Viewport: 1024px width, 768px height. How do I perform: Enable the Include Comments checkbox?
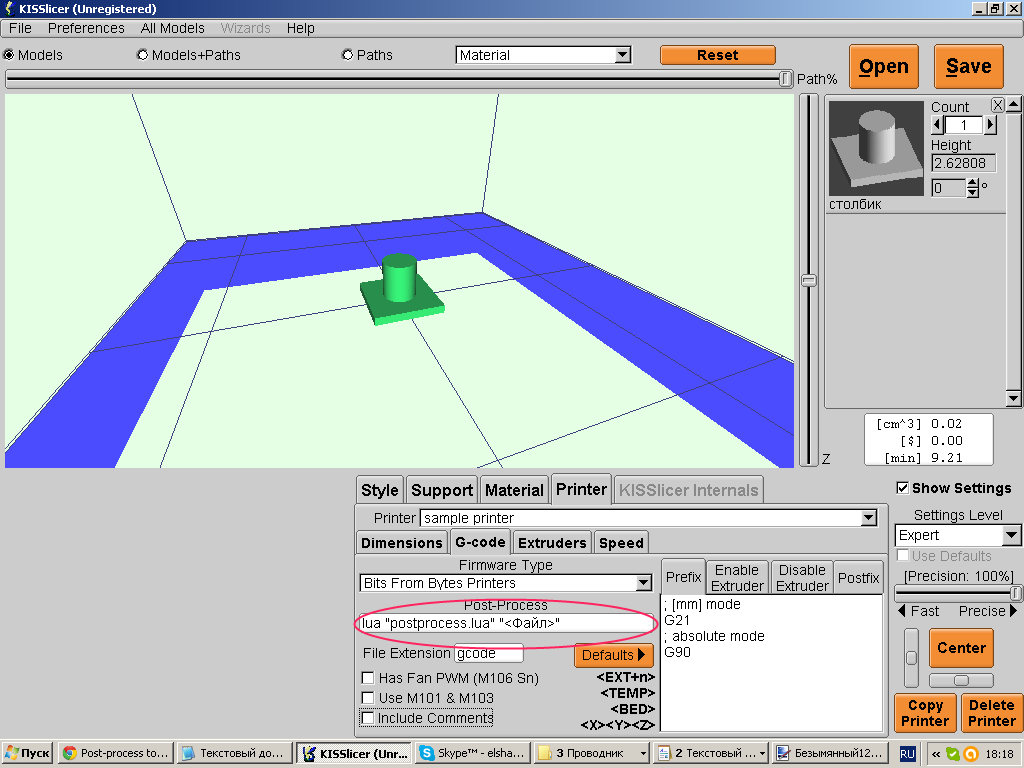point(368,718)
